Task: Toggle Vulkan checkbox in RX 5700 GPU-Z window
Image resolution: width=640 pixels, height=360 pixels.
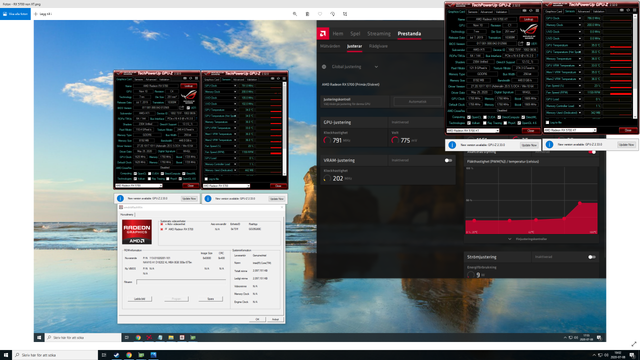Action: 136,179
